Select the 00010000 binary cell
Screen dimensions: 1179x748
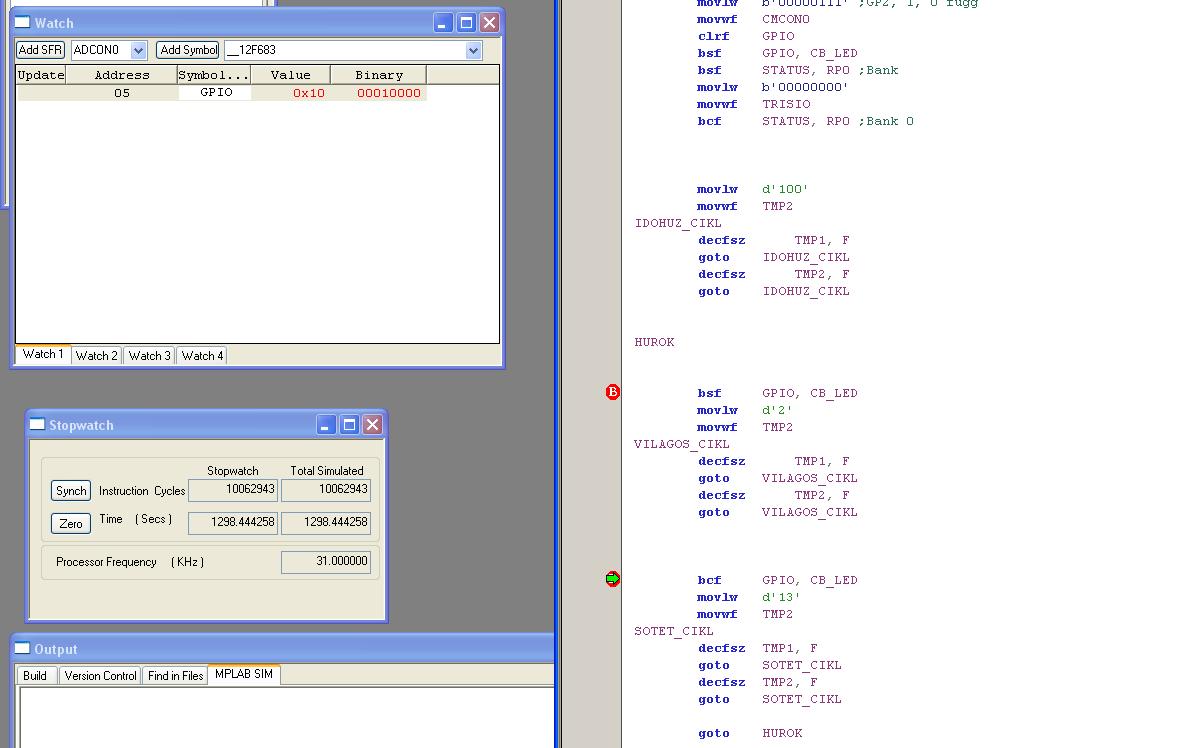click(379, 93)
